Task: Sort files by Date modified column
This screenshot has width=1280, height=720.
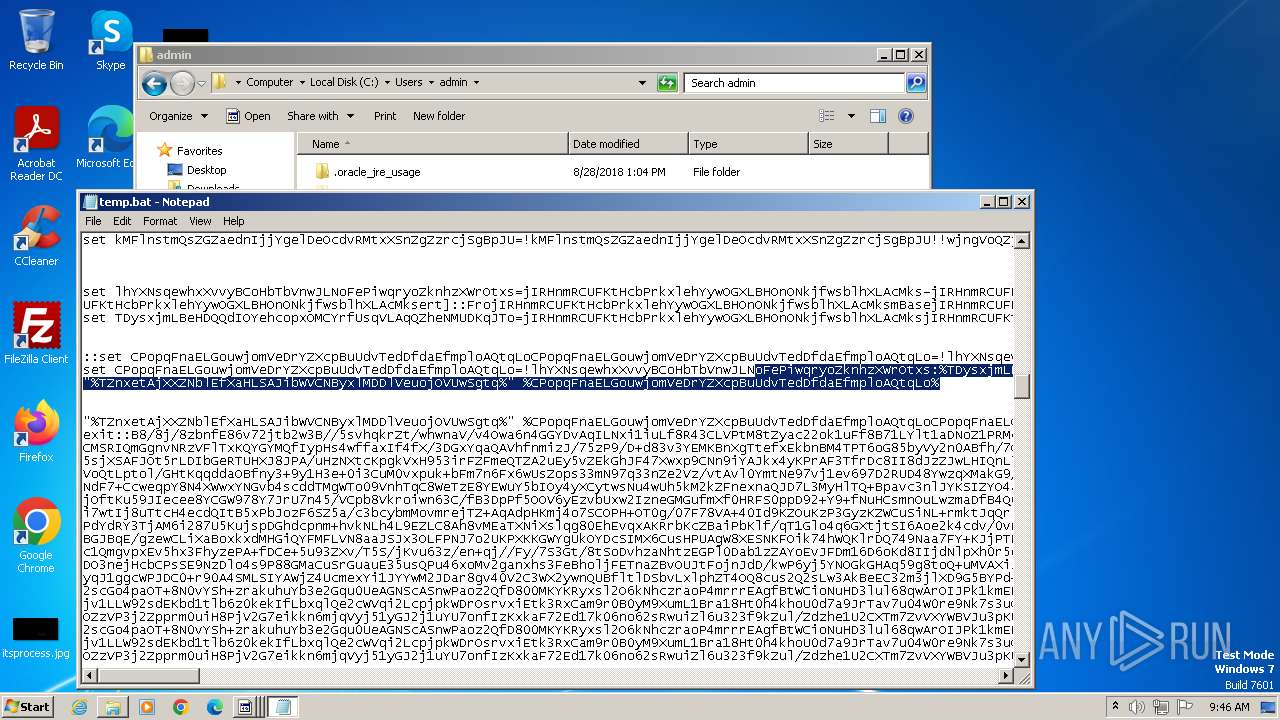Action: tap(626, 144)
